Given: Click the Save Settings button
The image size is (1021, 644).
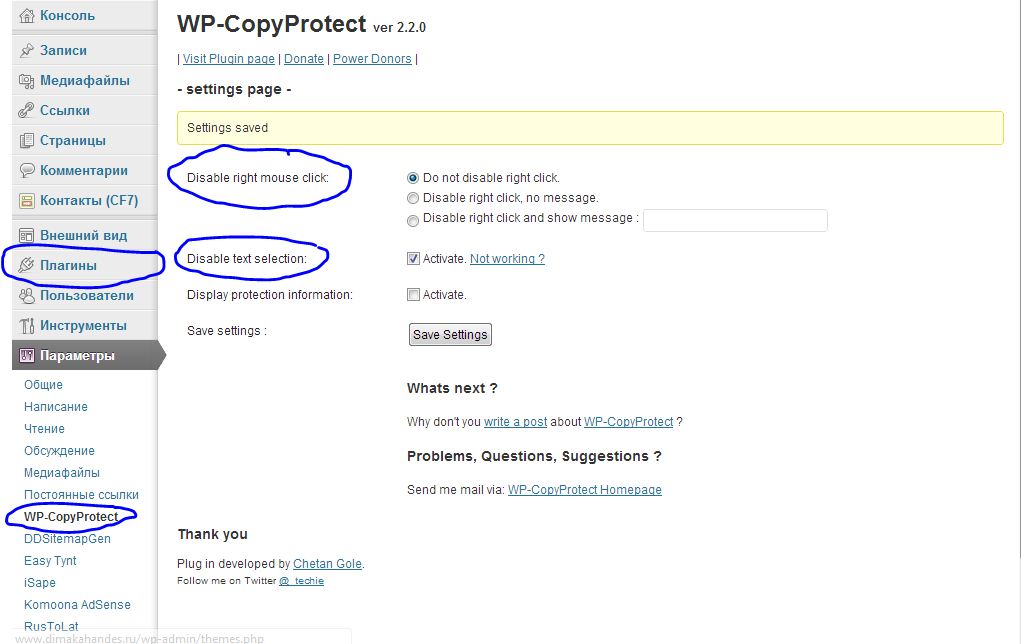Looking at the screenshot, I should (x=450, y=335).
